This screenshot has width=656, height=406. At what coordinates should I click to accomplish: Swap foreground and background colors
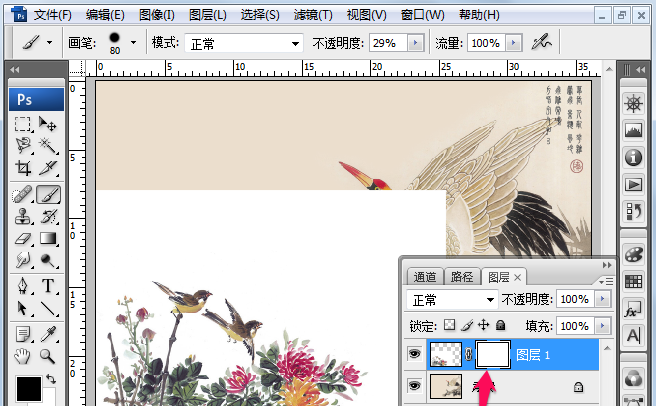(51, 379)
